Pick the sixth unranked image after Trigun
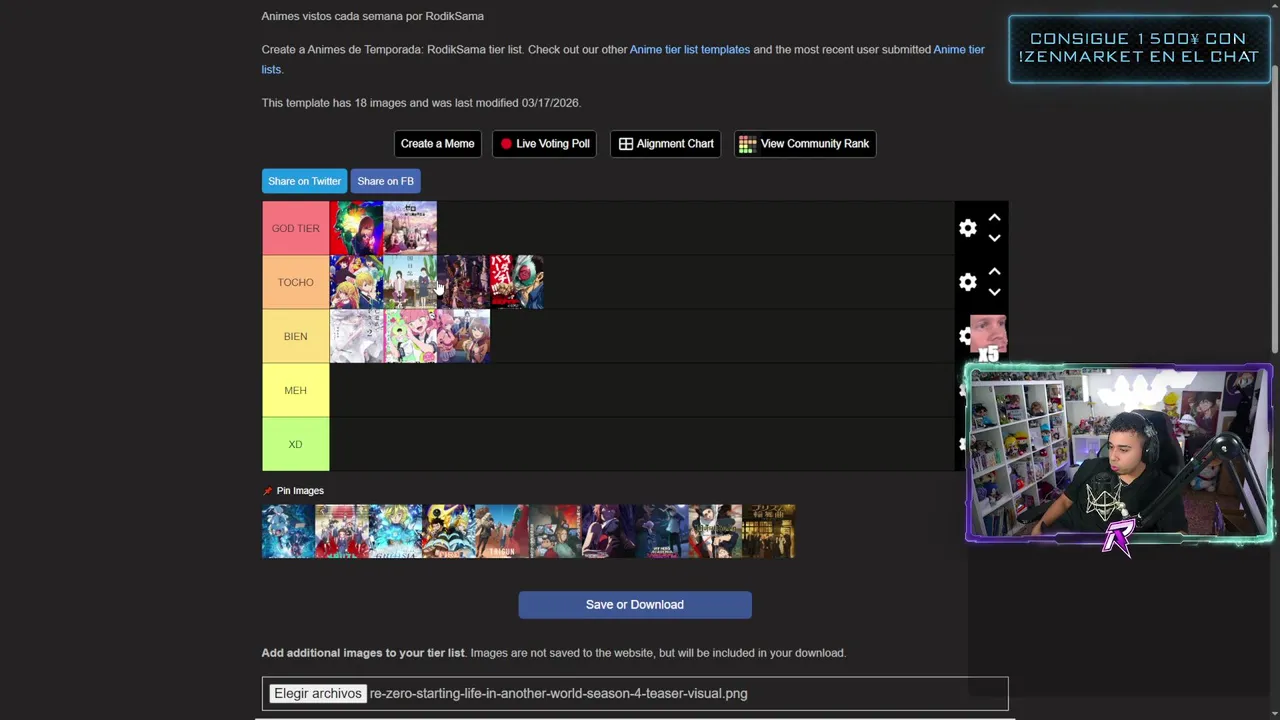Image resolution: width=1280 pixels, height=720 pixels. pos(555,531)
